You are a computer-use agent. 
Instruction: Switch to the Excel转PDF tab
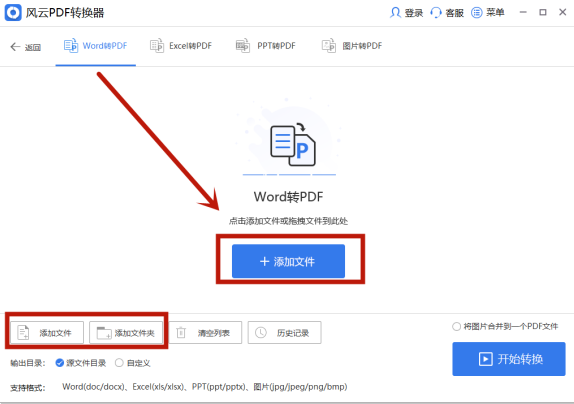(181, 46)
